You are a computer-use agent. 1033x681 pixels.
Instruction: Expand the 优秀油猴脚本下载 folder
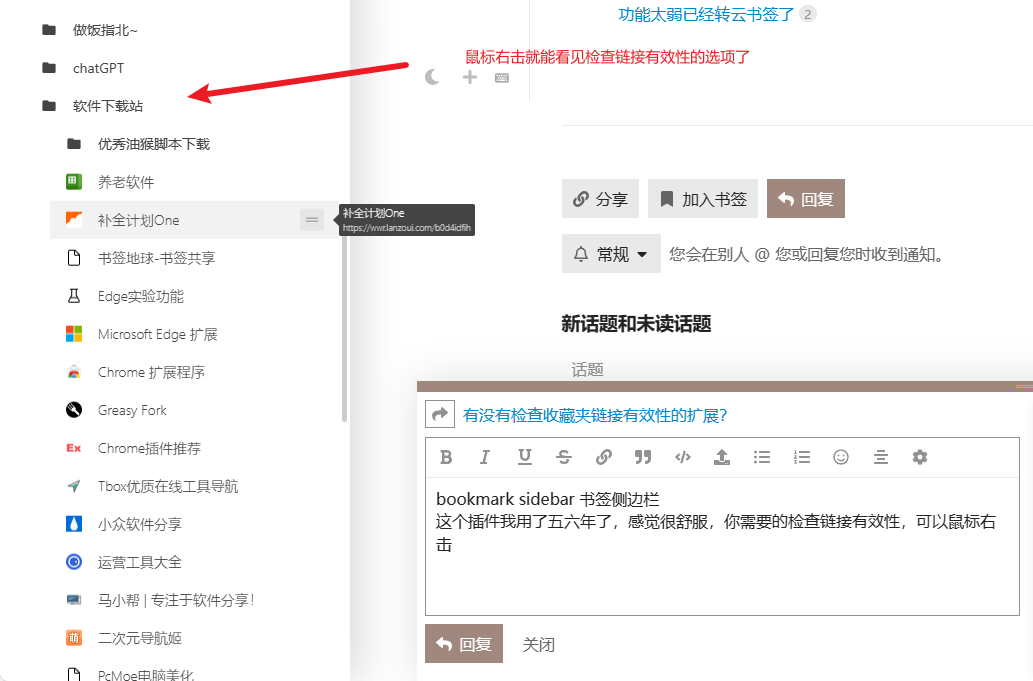pos(153,144)
